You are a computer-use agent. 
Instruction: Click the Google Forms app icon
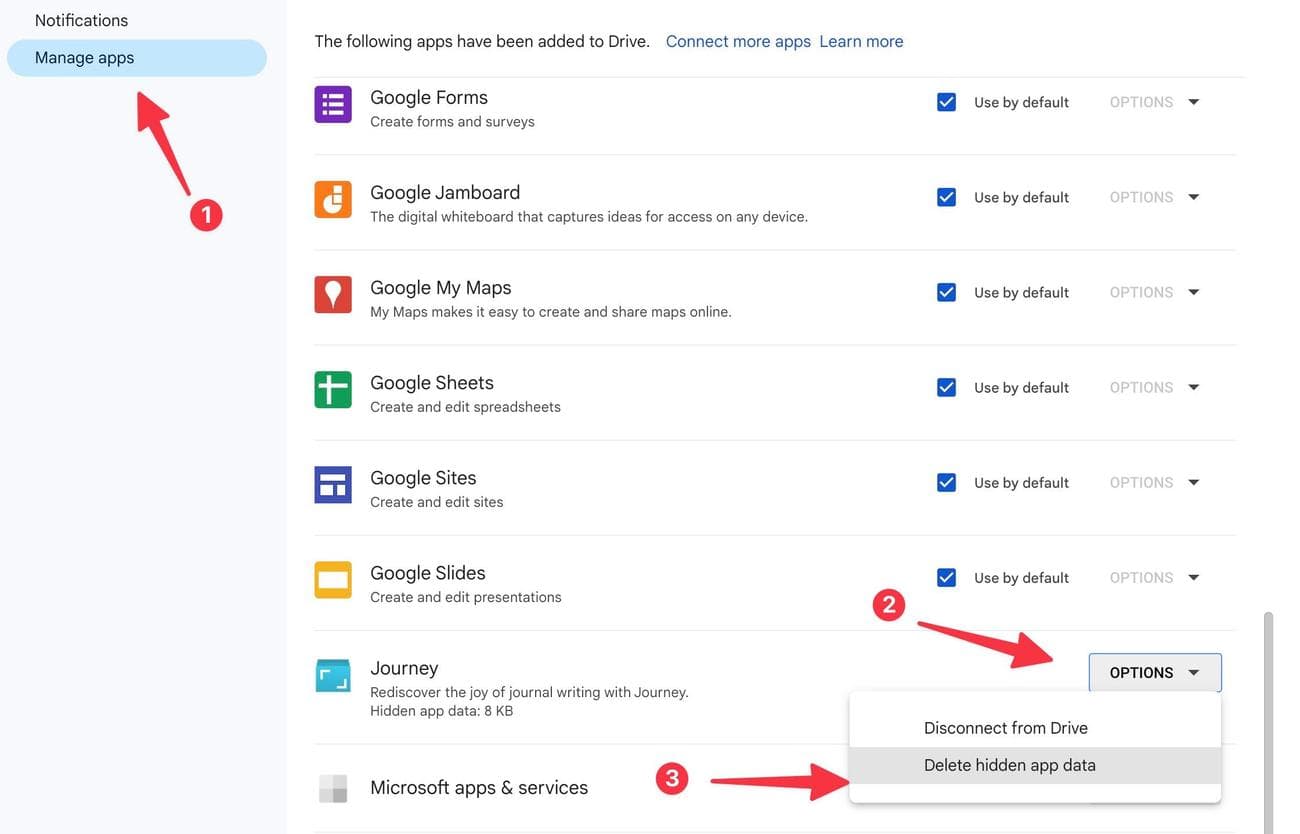pos(332,103)
